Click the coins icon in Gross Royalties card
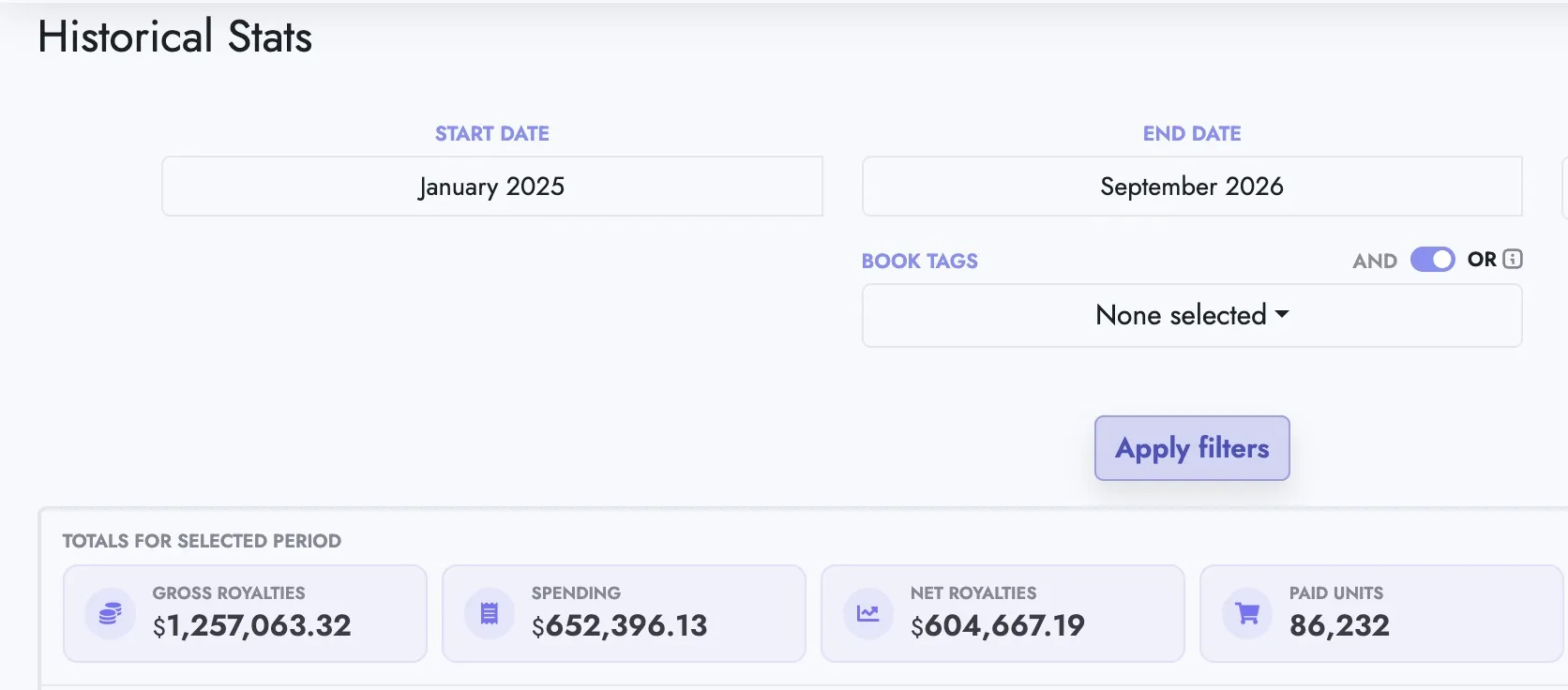The width and height of the screenshot is (1568, 690). point(111,614)
